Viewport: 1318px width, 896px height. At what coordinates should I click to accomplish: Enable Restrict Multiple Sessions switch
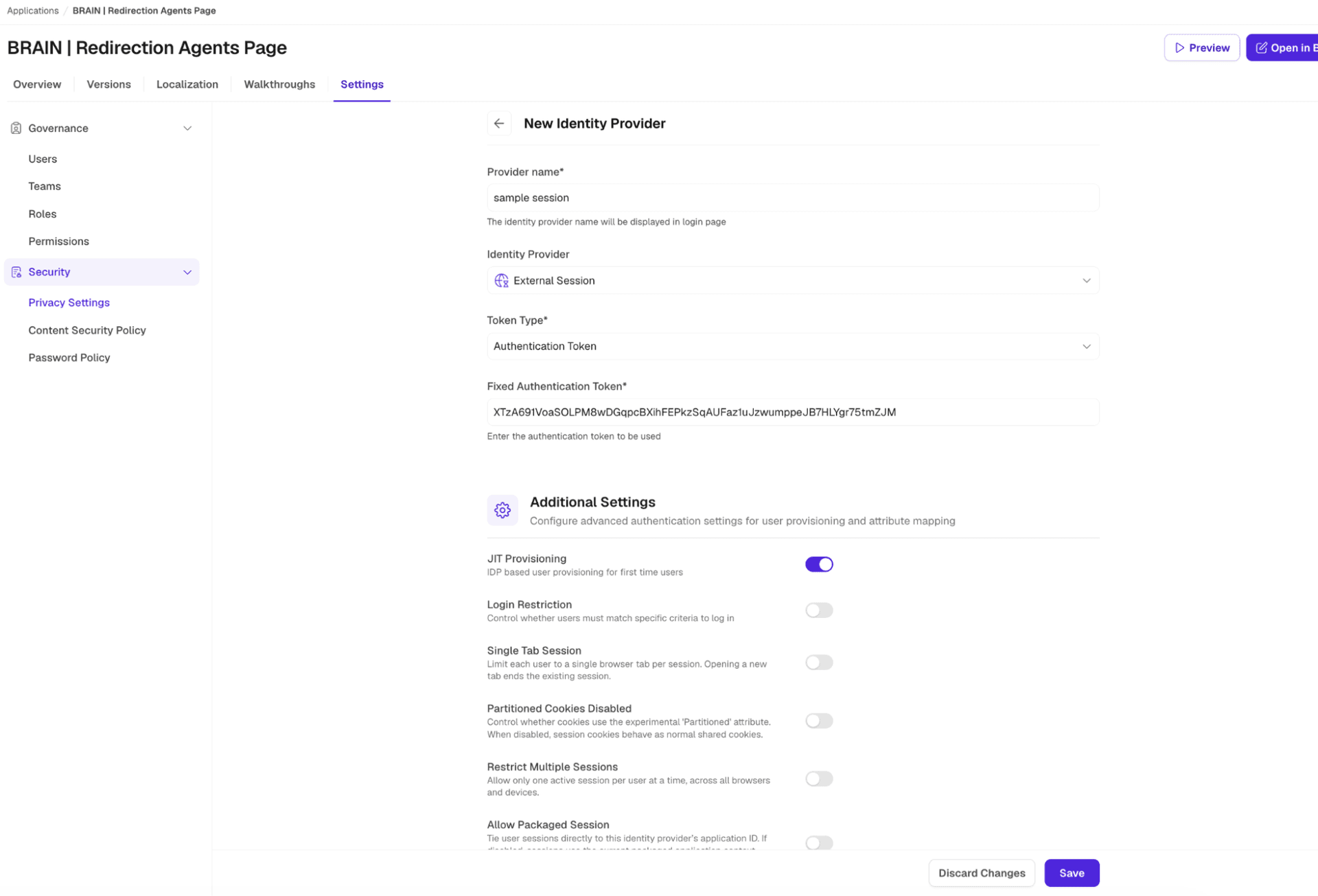coord(819,779)
